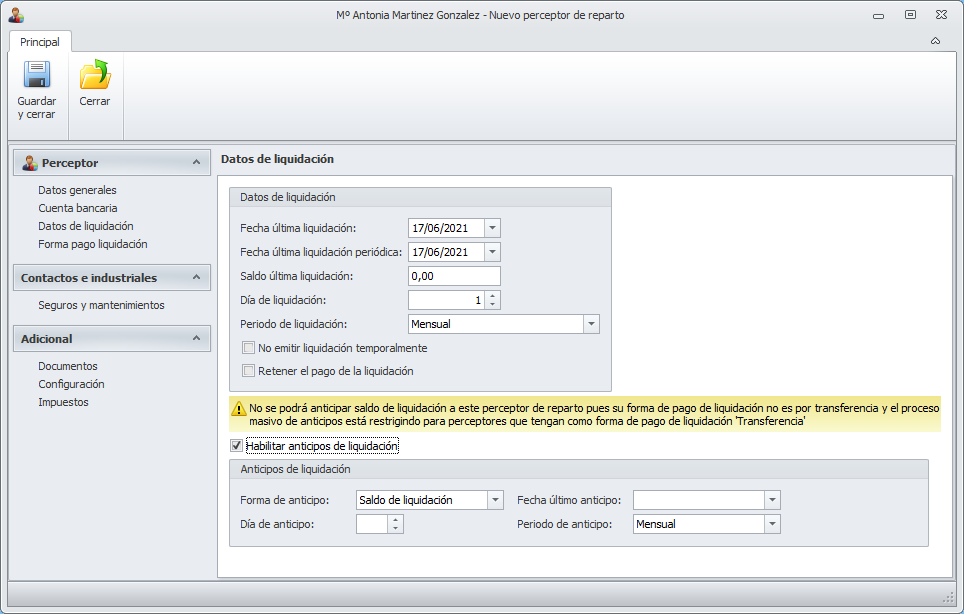Screen dimensions: 964x614
Task: Open the Principal ribbon tab
Action: point(40,42)
